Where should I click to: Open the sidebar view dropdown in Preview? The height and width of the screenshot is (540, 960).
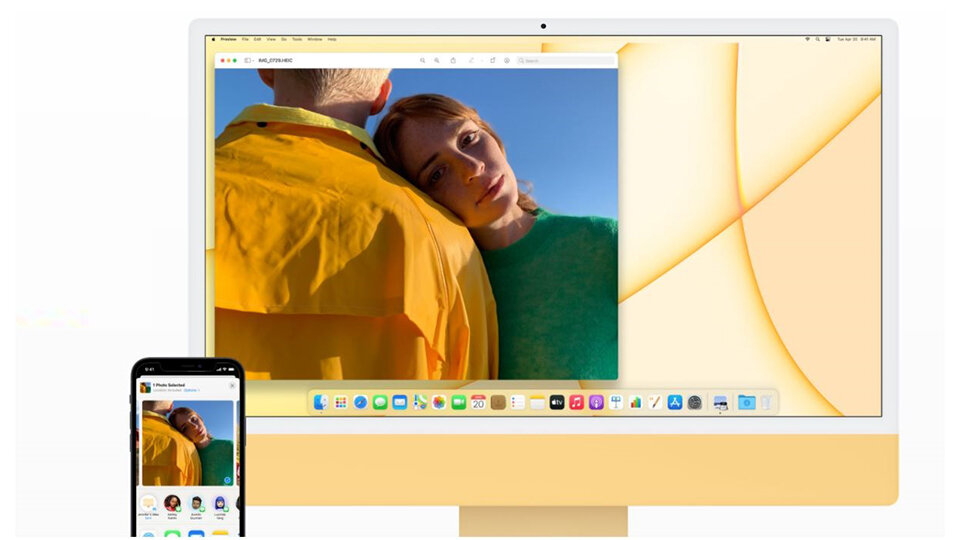tap(249, 61)
